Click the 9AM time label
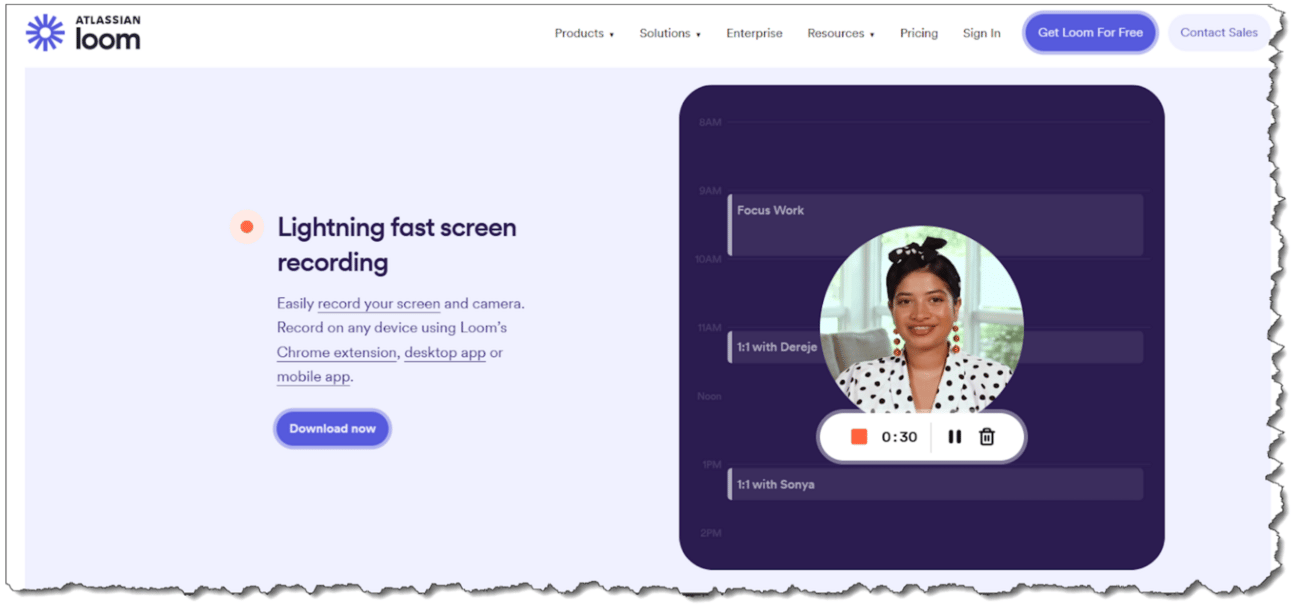 tap(710, 191)
